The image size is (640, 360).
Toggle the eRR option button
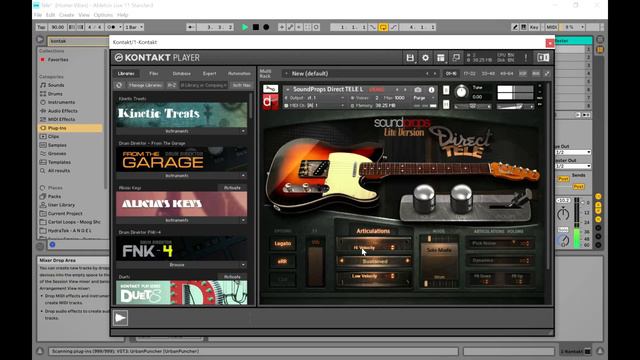tap(282, 261)
